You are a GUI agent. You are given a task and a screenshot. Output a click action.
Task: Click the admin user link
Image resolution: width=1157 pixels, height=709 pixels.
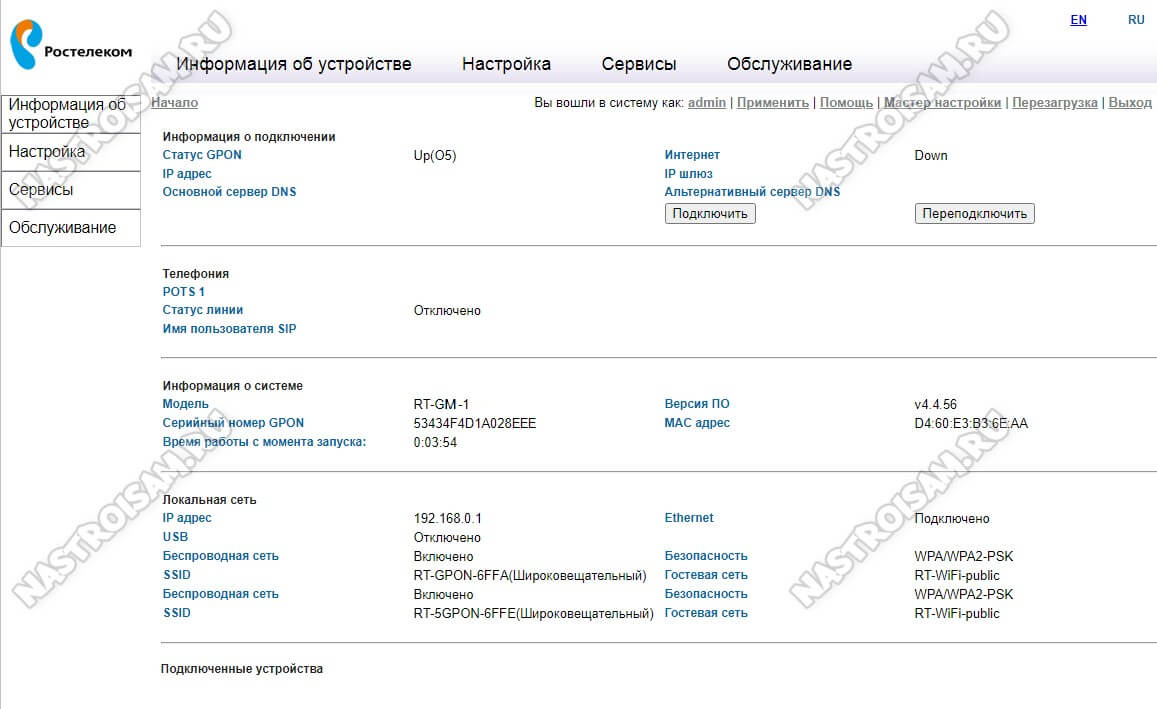click(x=707, y=103)
